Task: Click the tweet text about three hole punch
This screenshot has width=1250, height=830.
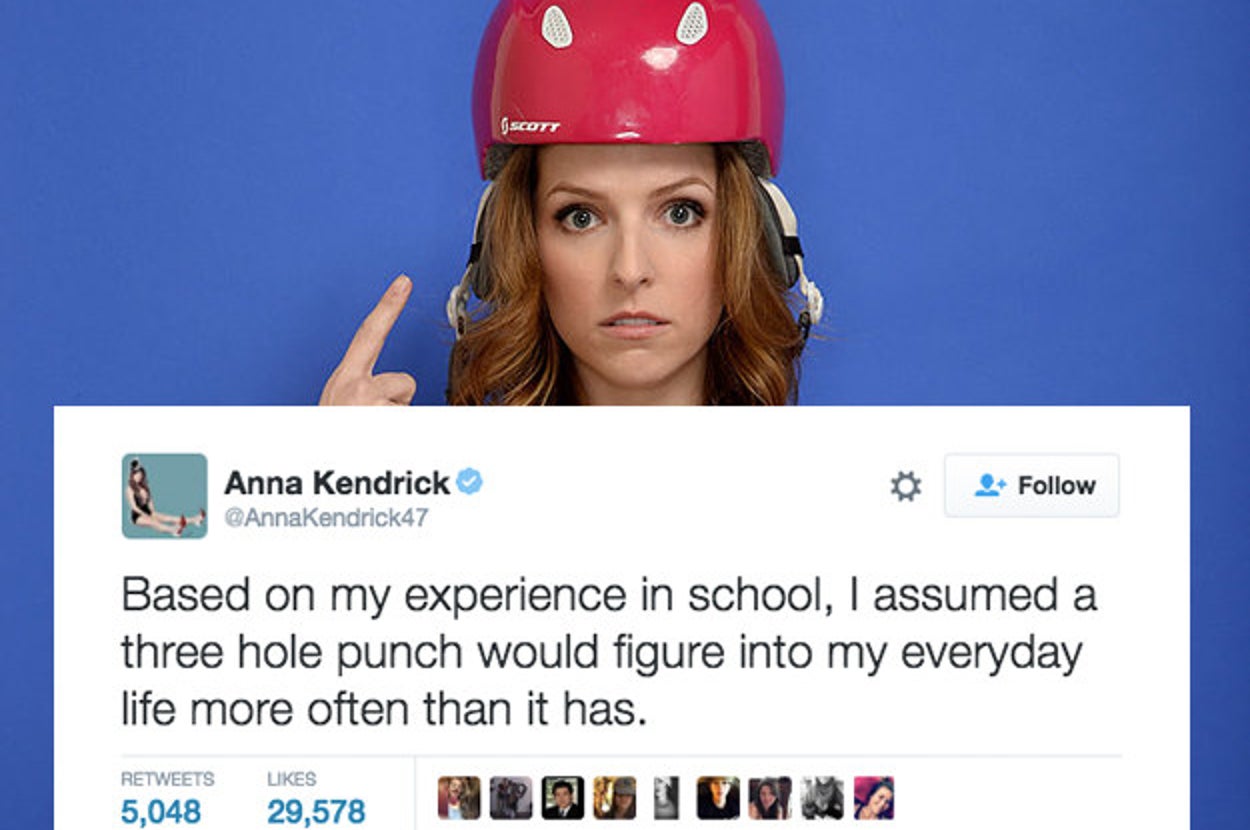Action: click(609, 652)
